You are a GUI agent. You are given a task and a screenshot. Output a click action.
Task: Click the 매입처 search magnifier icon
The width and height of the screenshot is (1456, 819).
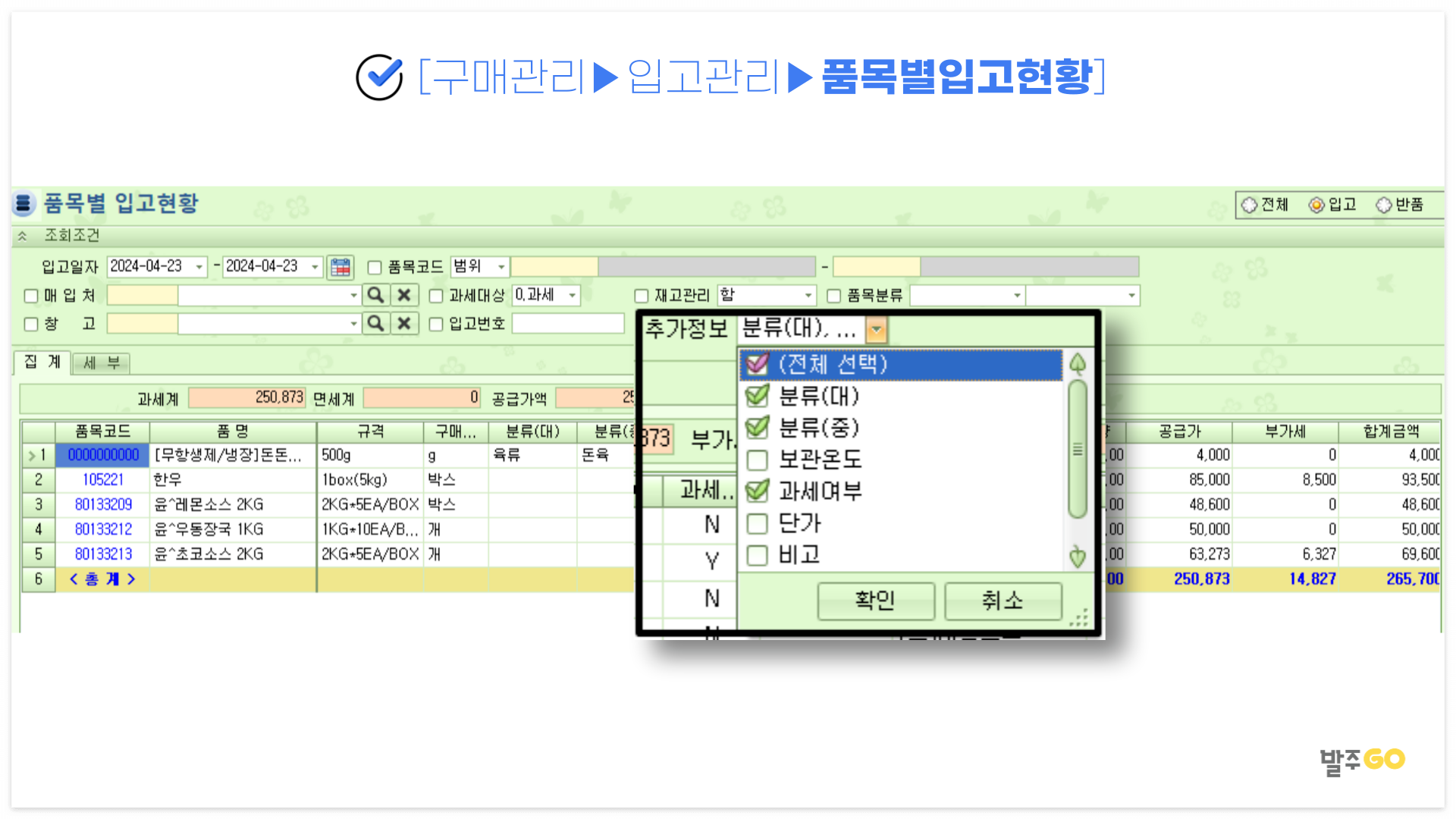point(375,295)
